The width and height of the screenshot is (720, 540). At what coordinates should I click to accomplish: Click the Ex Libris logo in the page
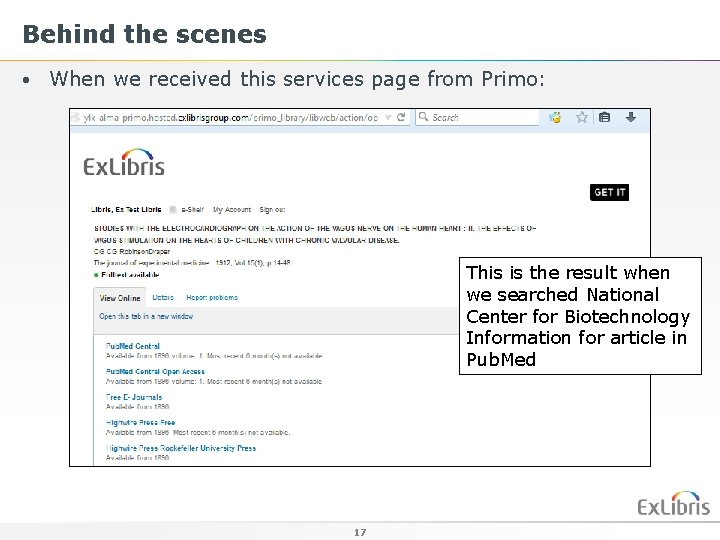point(124,163)
